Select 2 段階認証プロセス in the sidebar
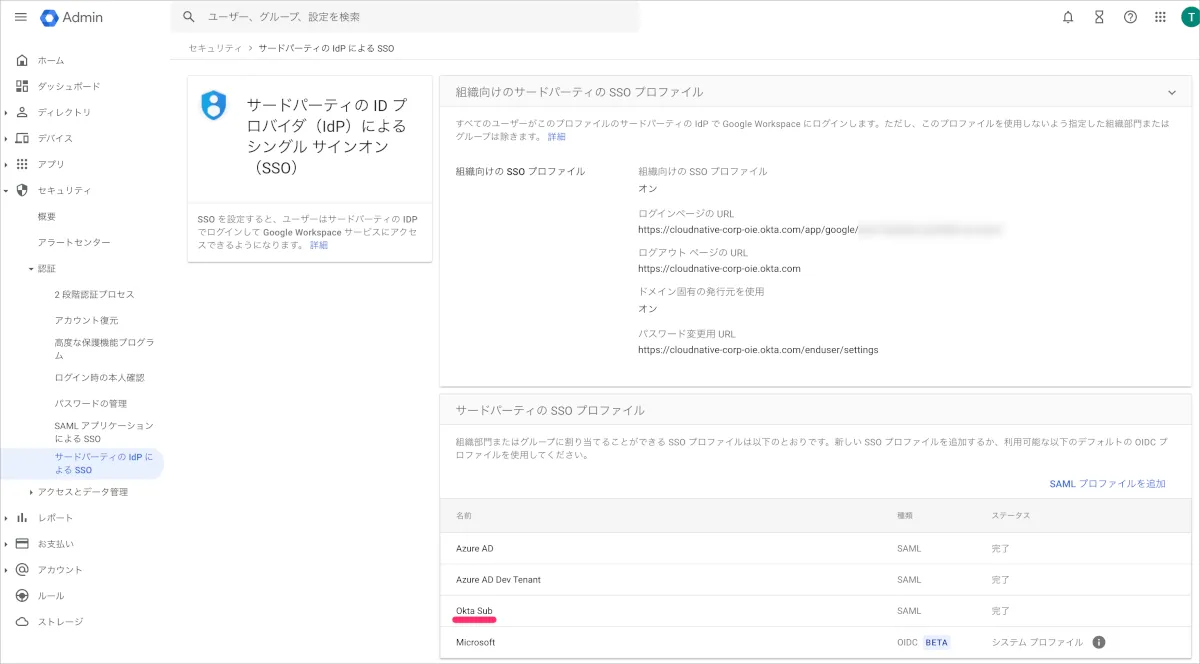The image size is (1200, 664). point(94,294)
